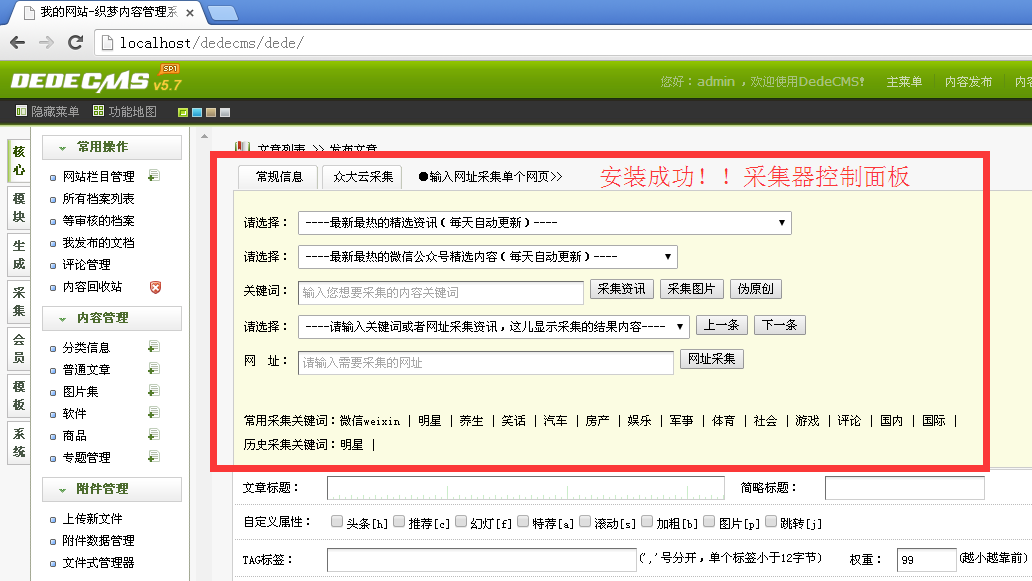Click the add icon next to 分类信息
Image resolution: width=1032 pixels, height=581 pixels.
point(153,347)
